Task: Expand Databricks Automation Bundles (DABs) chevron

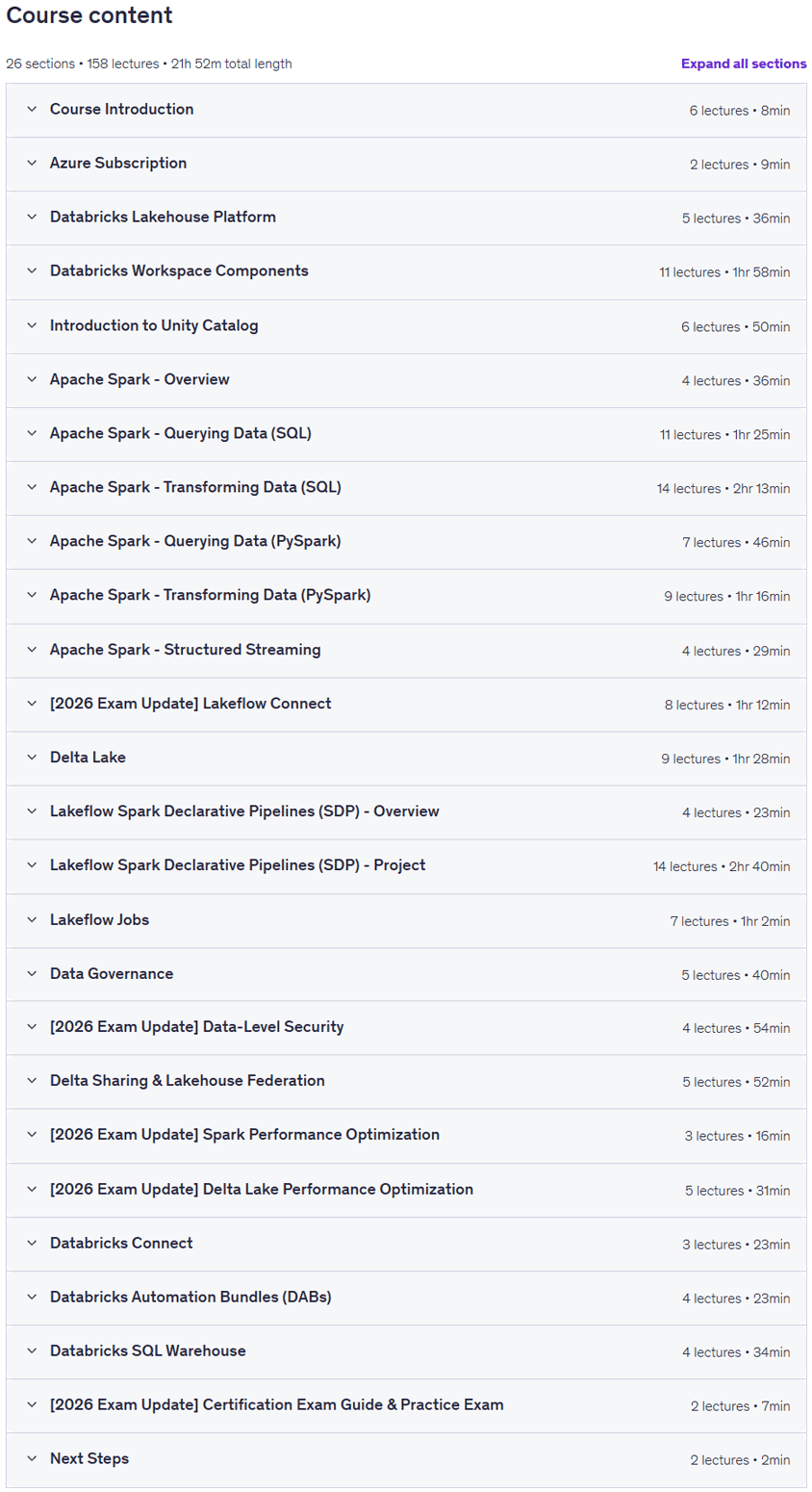Action: tap(32, 1299)
